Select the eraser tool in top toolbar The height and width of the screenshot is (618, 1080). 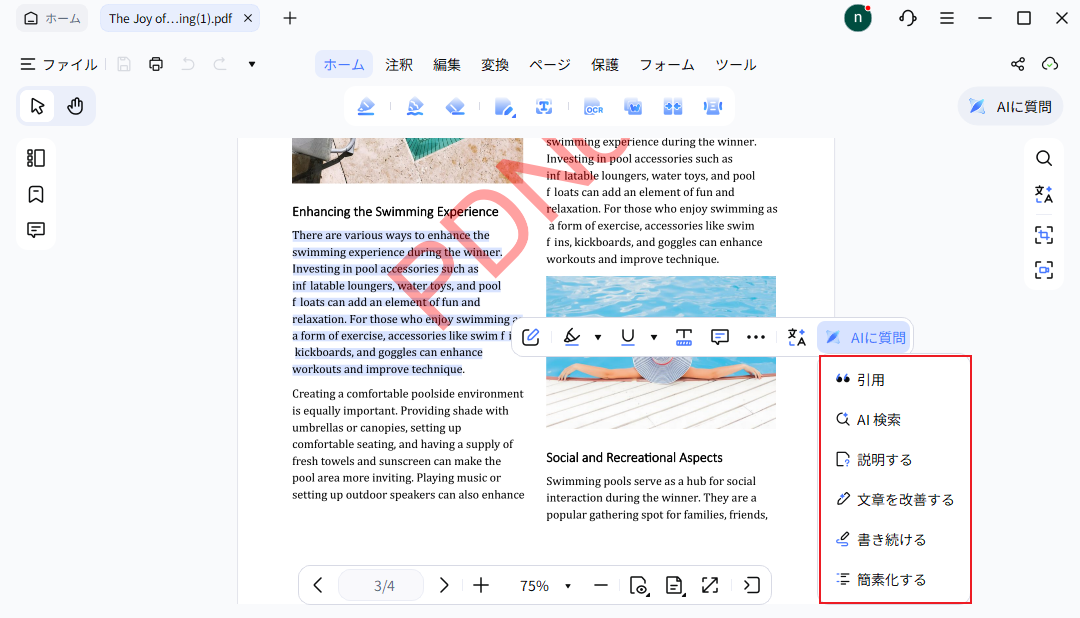pos(455,107)
